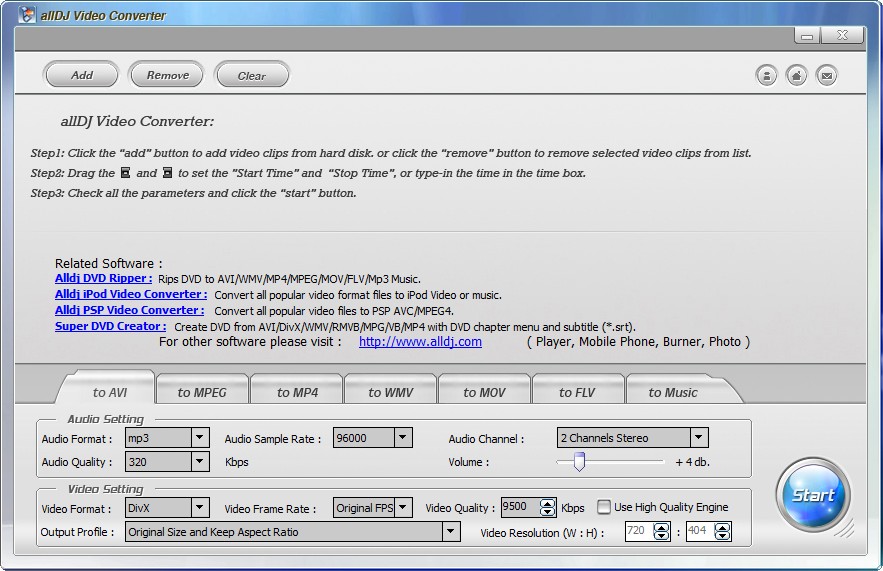
Task: Open the Alldj PSP Video Converter link
Action: [x=130, y=310]
